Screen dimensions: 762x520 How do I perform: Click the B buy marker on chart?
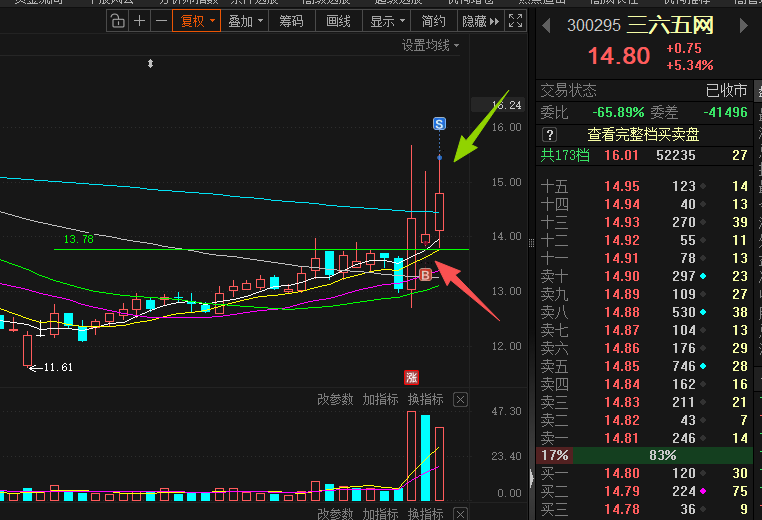(x=425, y=275)
